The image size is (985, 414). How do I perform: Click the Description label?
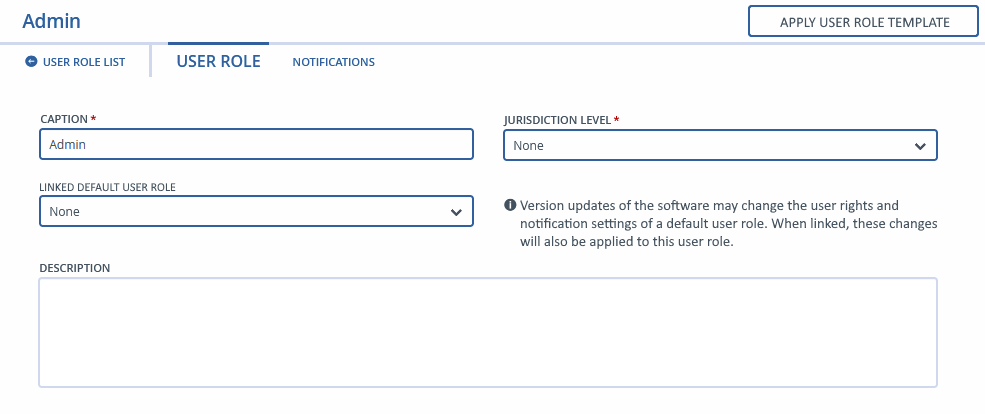pos(75,268)
